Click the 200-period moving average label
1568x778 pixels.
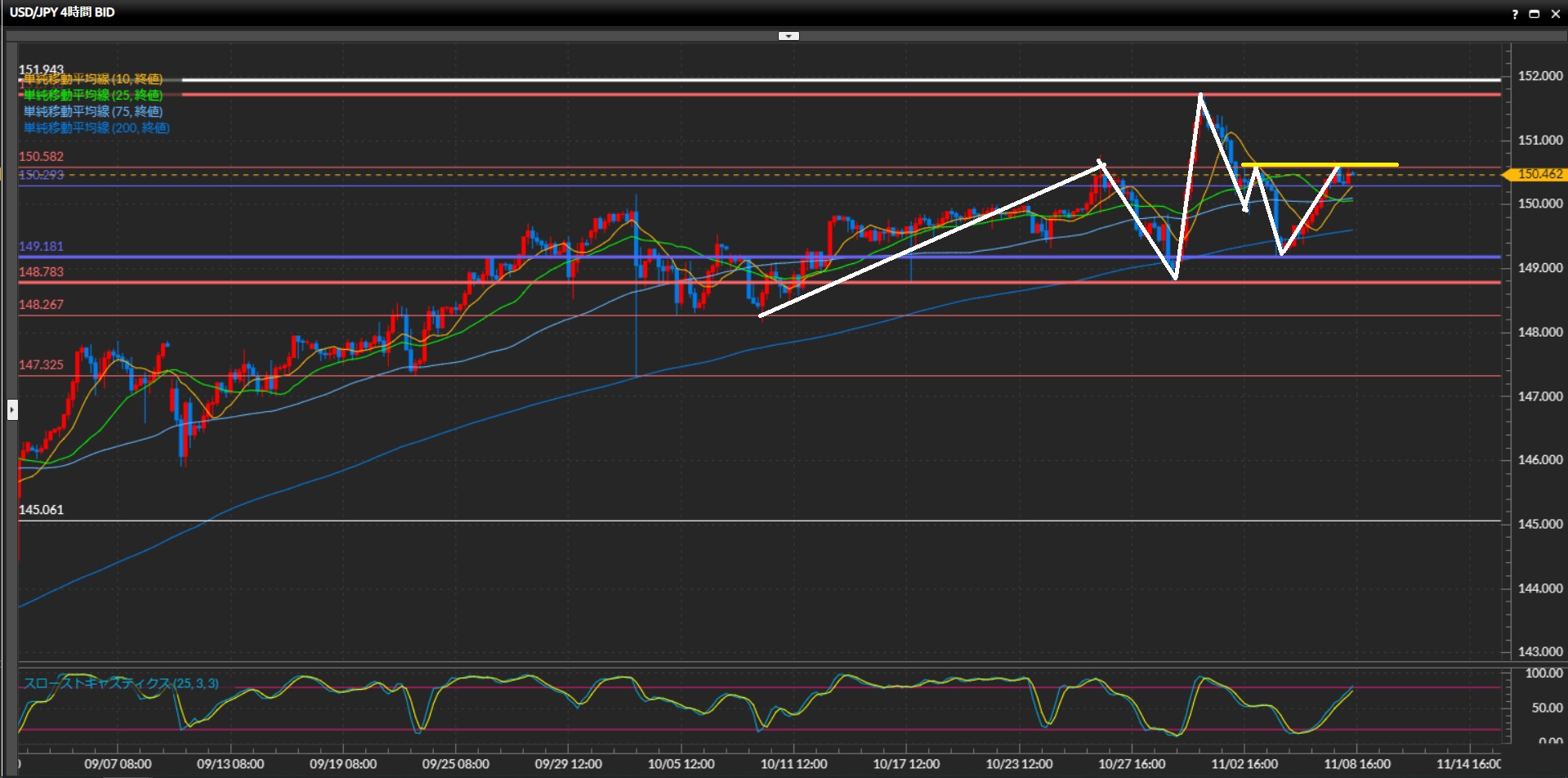tap(96, 128)
